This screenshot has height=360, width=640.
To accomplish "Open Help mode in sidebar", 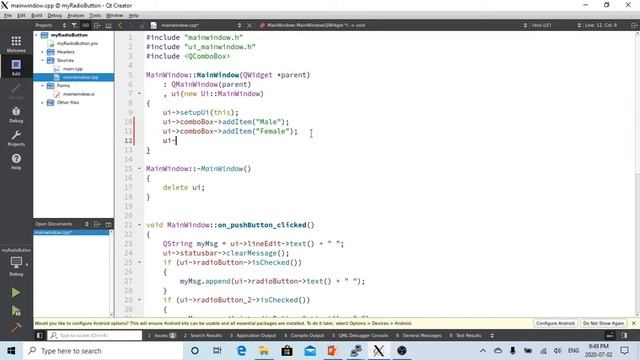I will pyautogui.click(x=16, y=161).
